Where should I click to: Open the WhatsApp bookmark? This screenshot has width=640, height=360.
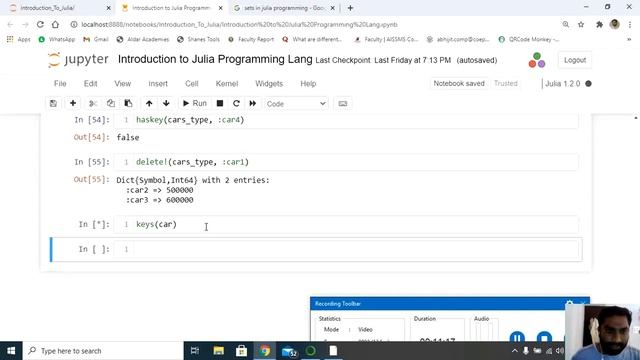click(x=57, y=40)
